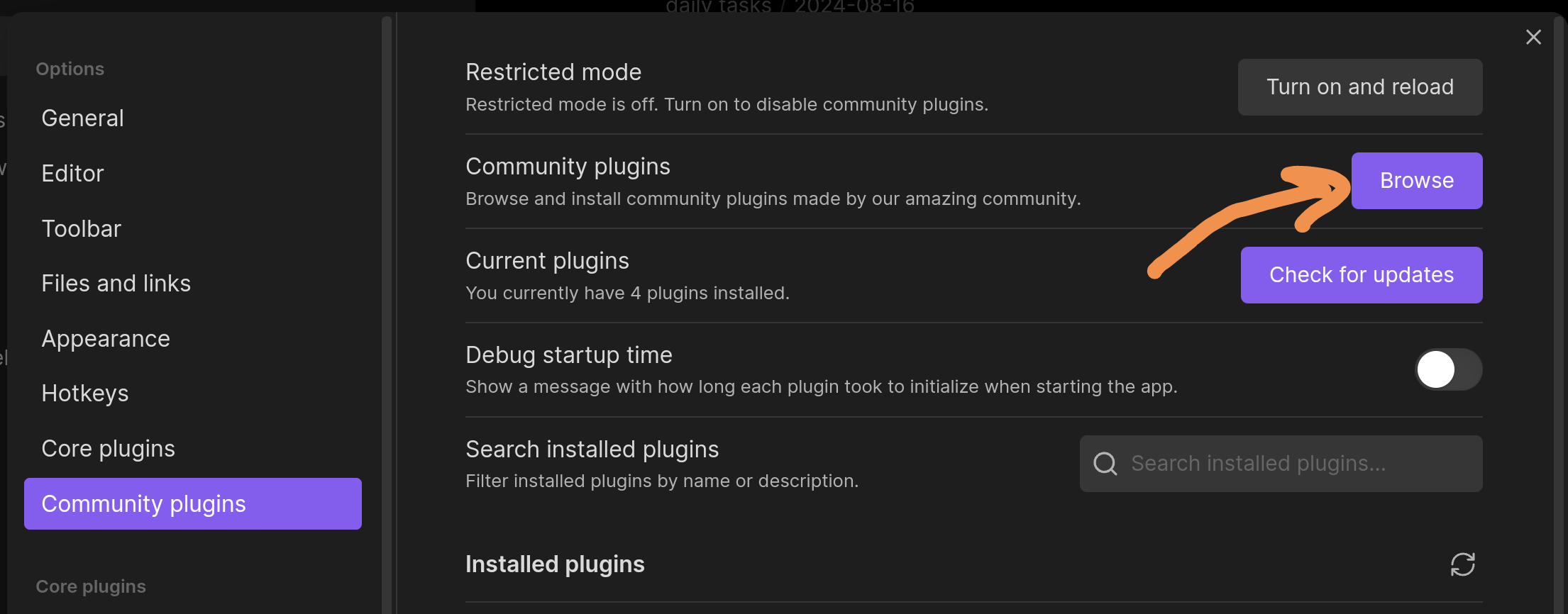This screenshot has height=614, width=1568.
Task: Click the daily tasks breadcrumb folder
Action: [x=718, y=7]
